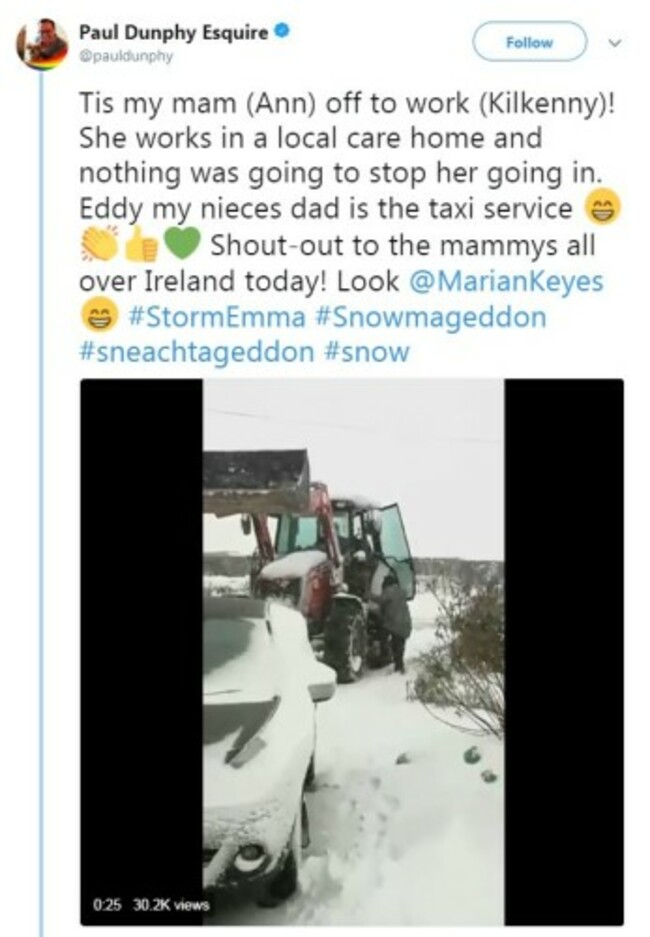Open the #sneachtageddon hashtag
The width and height of the screenshot is (650, 937).
tap(197, 352)
